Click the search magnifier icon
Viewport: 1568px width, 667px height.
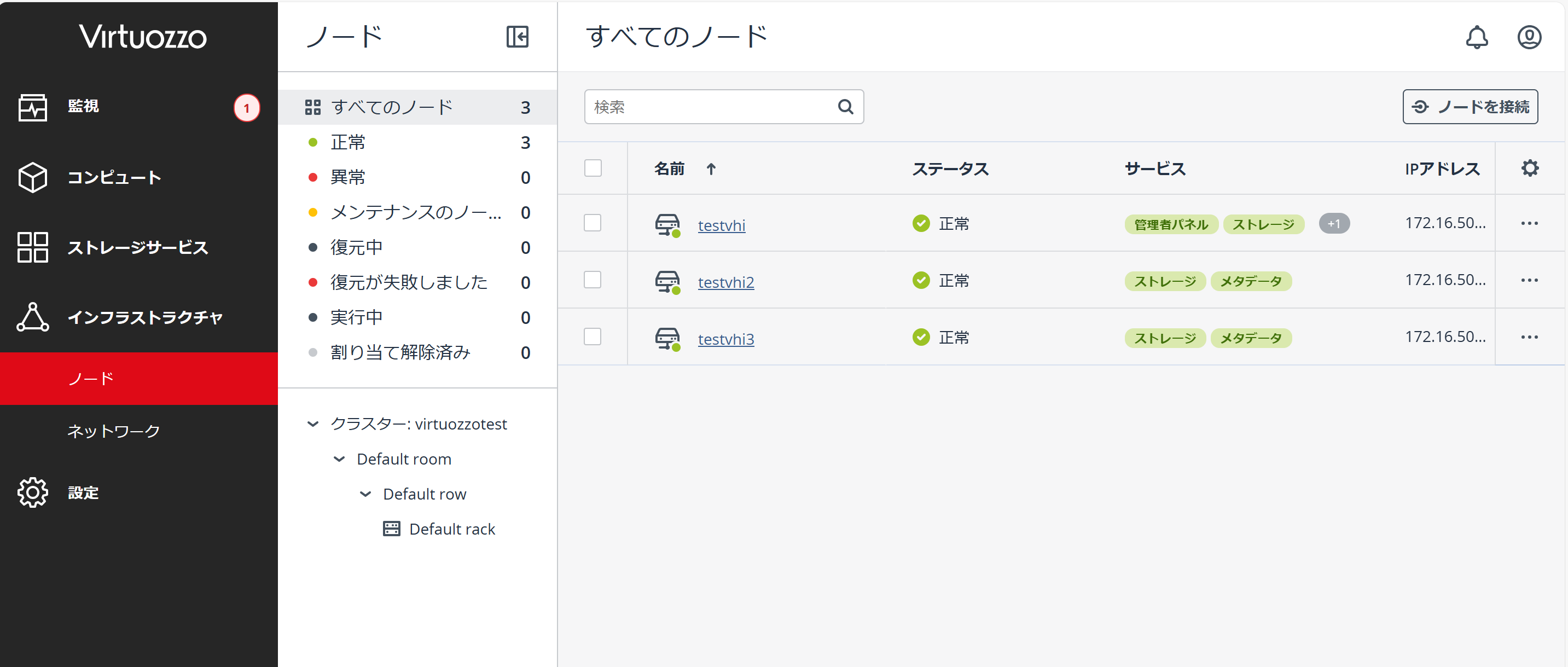pos(845,107)
